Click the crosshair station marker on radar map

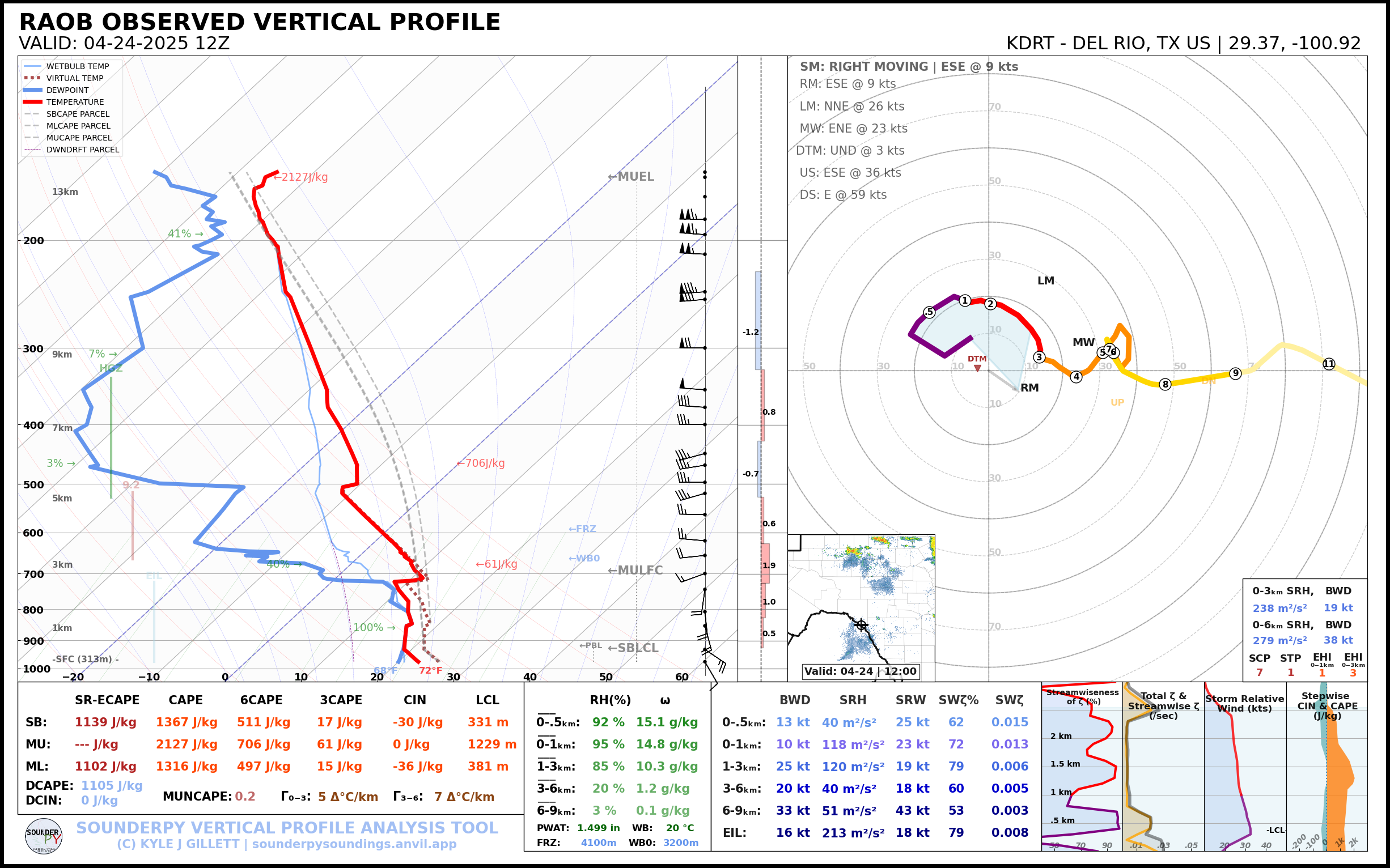pyautogui.click(x=861, y=625)
